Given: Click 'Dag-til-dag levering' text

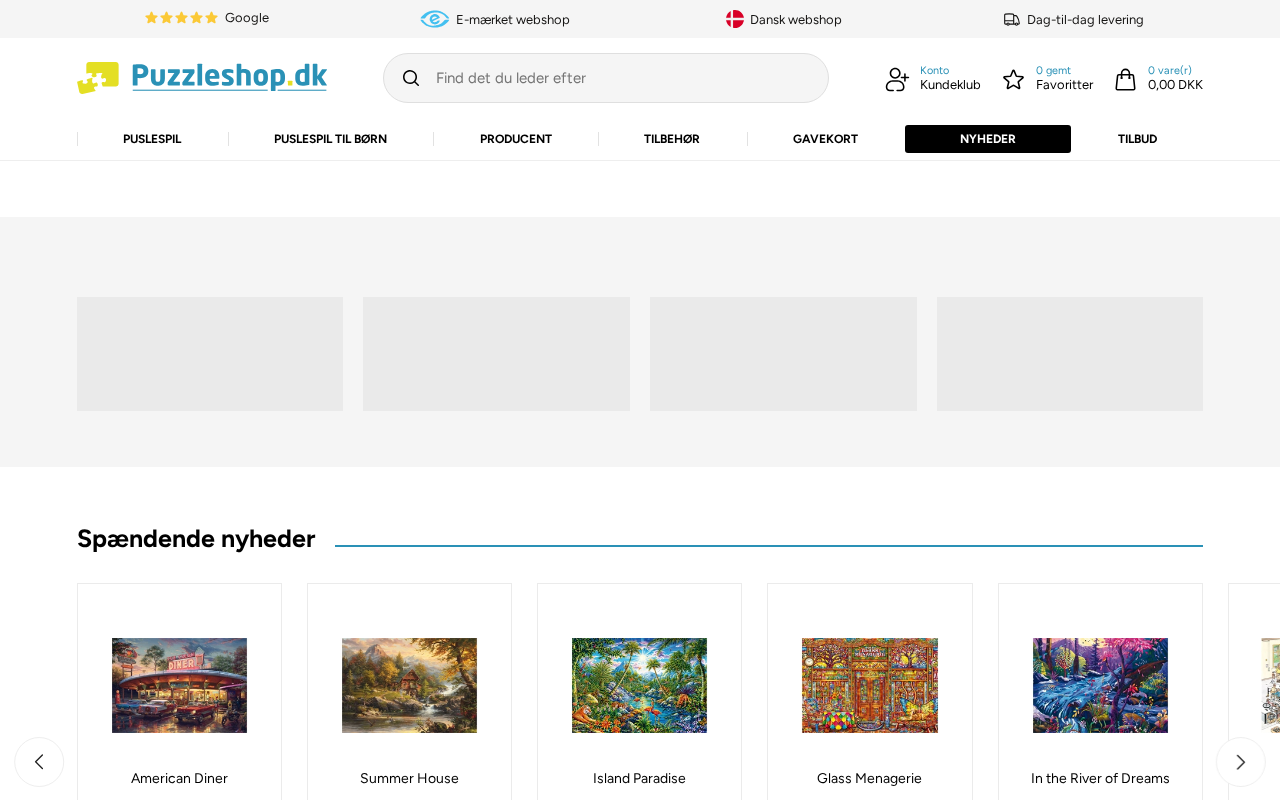Looking at the screenshot, I should (x=1085, y=20).
